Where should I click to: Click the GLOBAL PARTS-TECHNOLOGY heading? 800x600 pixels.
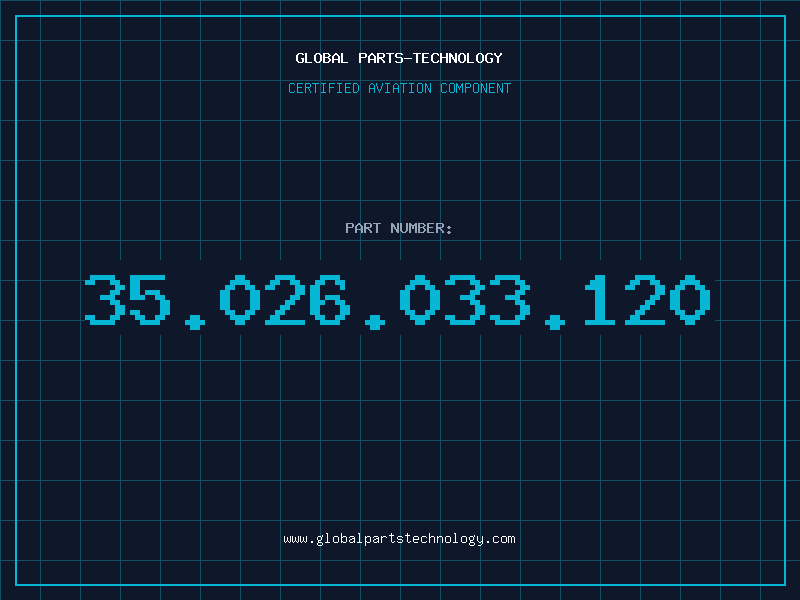[399, 58]
